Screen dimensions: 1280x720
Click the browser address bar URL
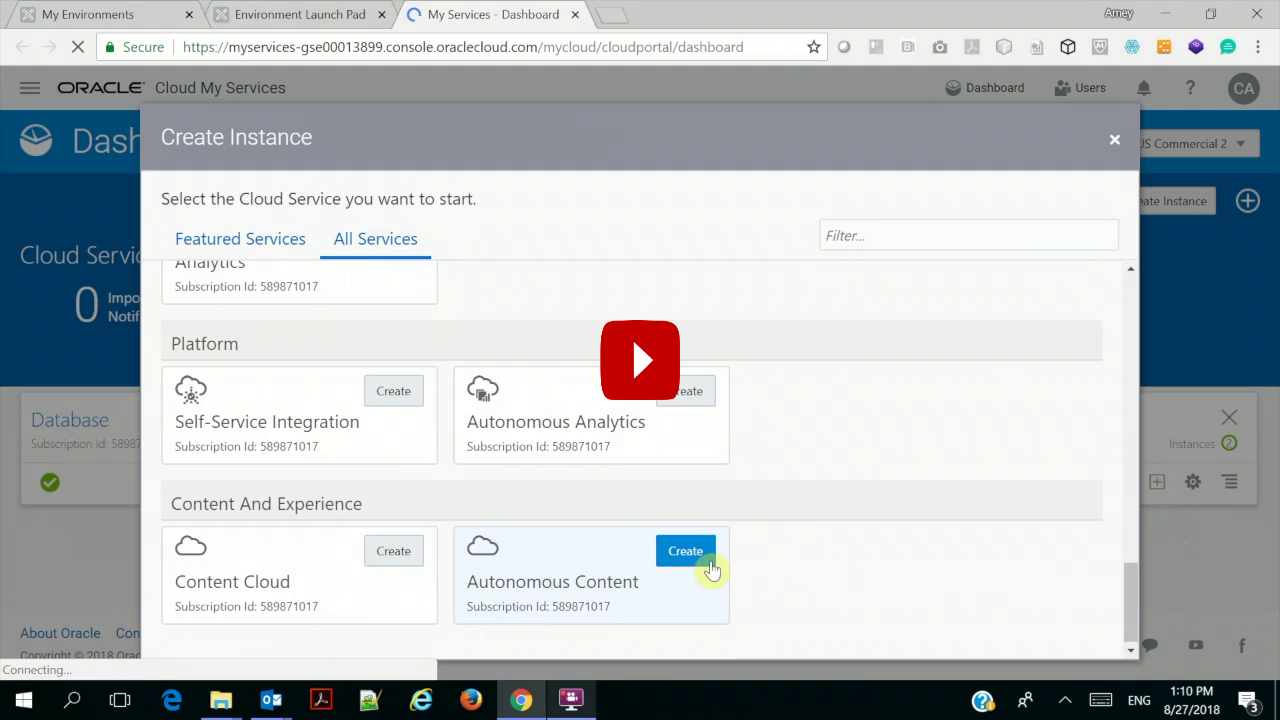click(461, 47)
